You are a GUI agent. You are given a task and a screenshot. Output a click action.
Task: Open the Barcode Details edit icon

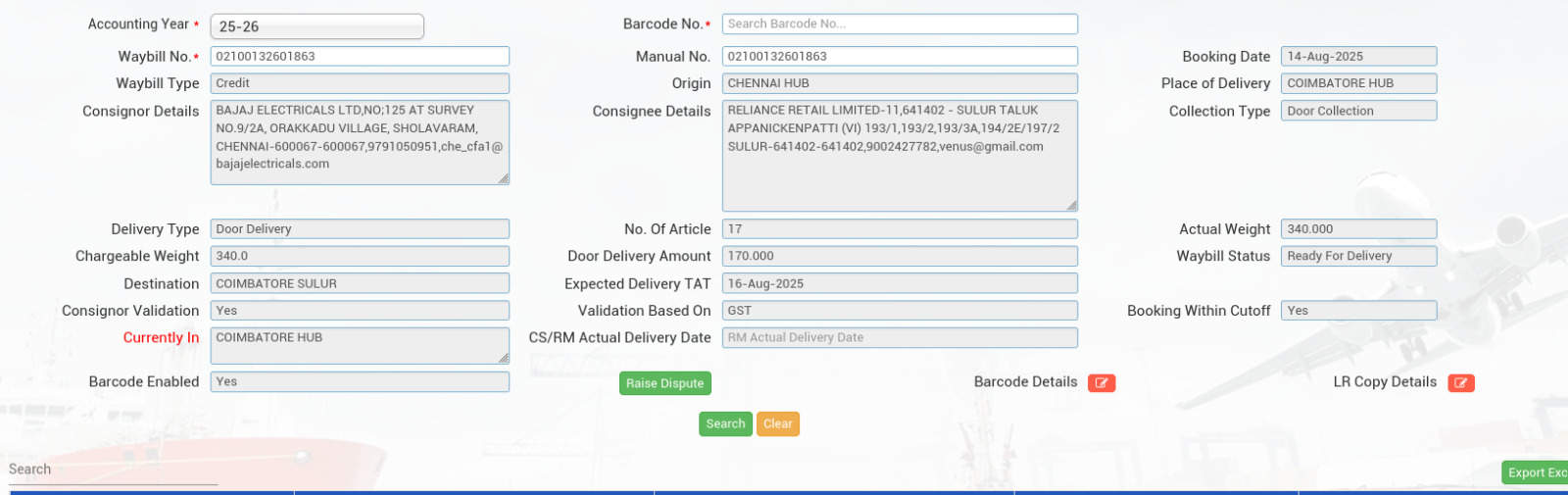[x=1101, y=383]
